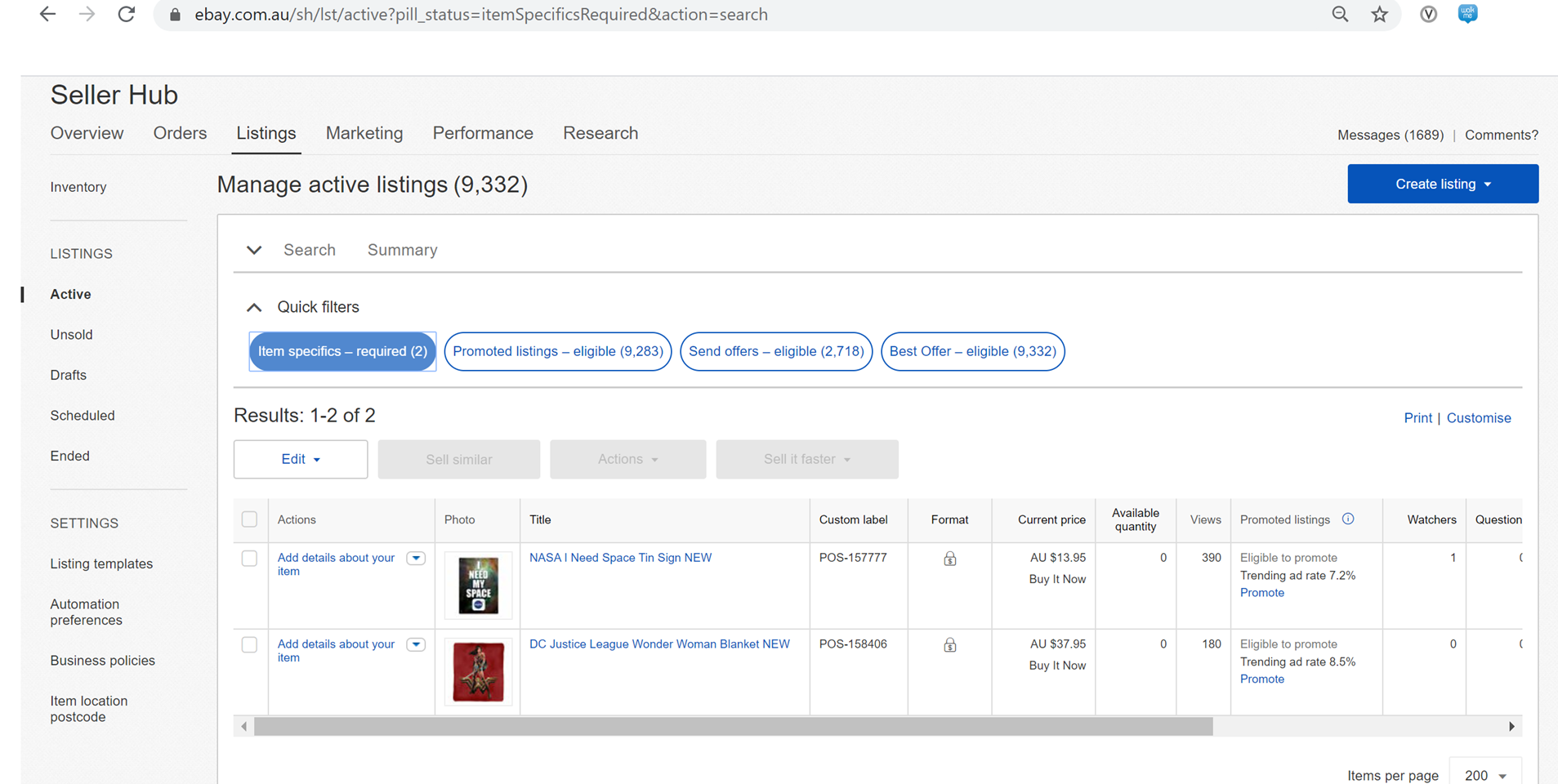Open the Sell it faster dropdown
This screenshot has height=784, width=1558.
[807, 459]
